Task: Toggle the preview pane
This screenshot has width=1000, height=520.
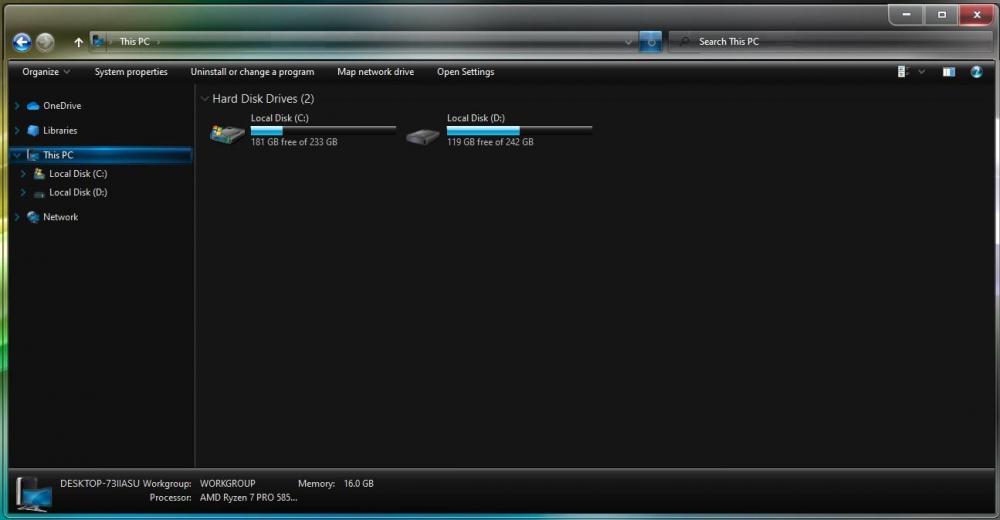Action: click(948, 72)
